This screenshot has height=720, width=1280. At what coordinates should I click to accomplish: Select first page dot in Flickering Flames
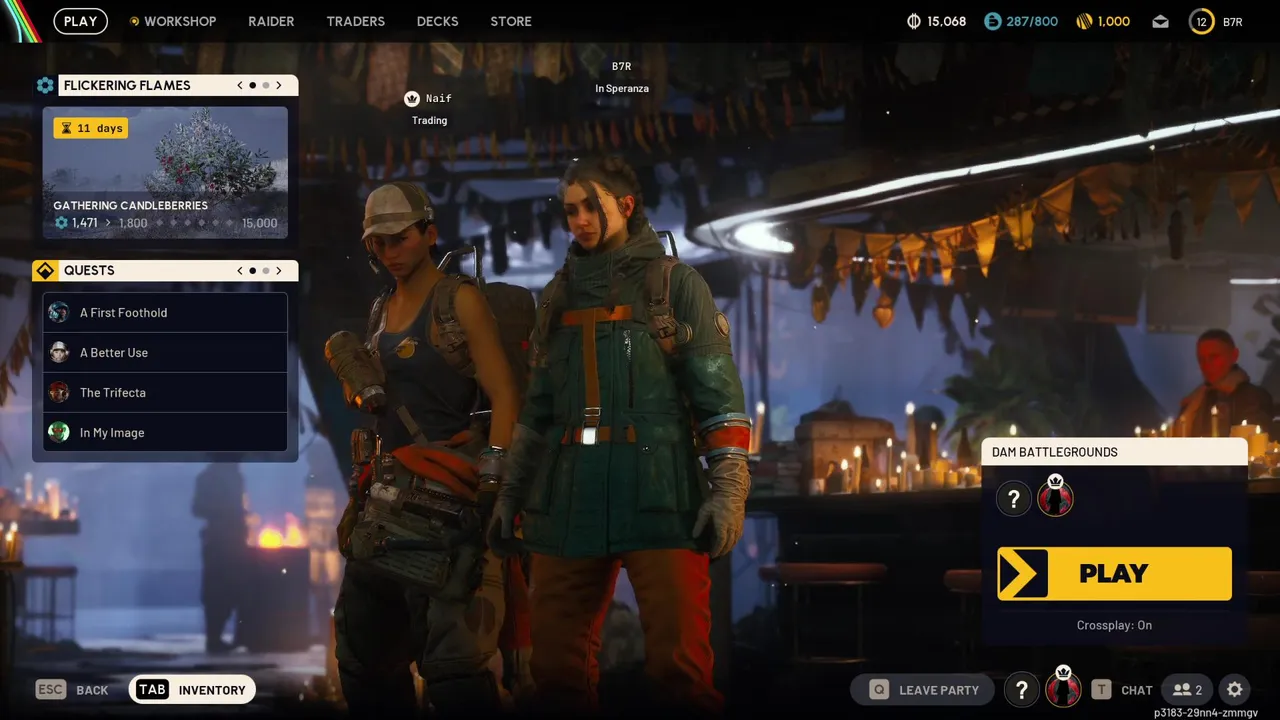coord(253,85)
